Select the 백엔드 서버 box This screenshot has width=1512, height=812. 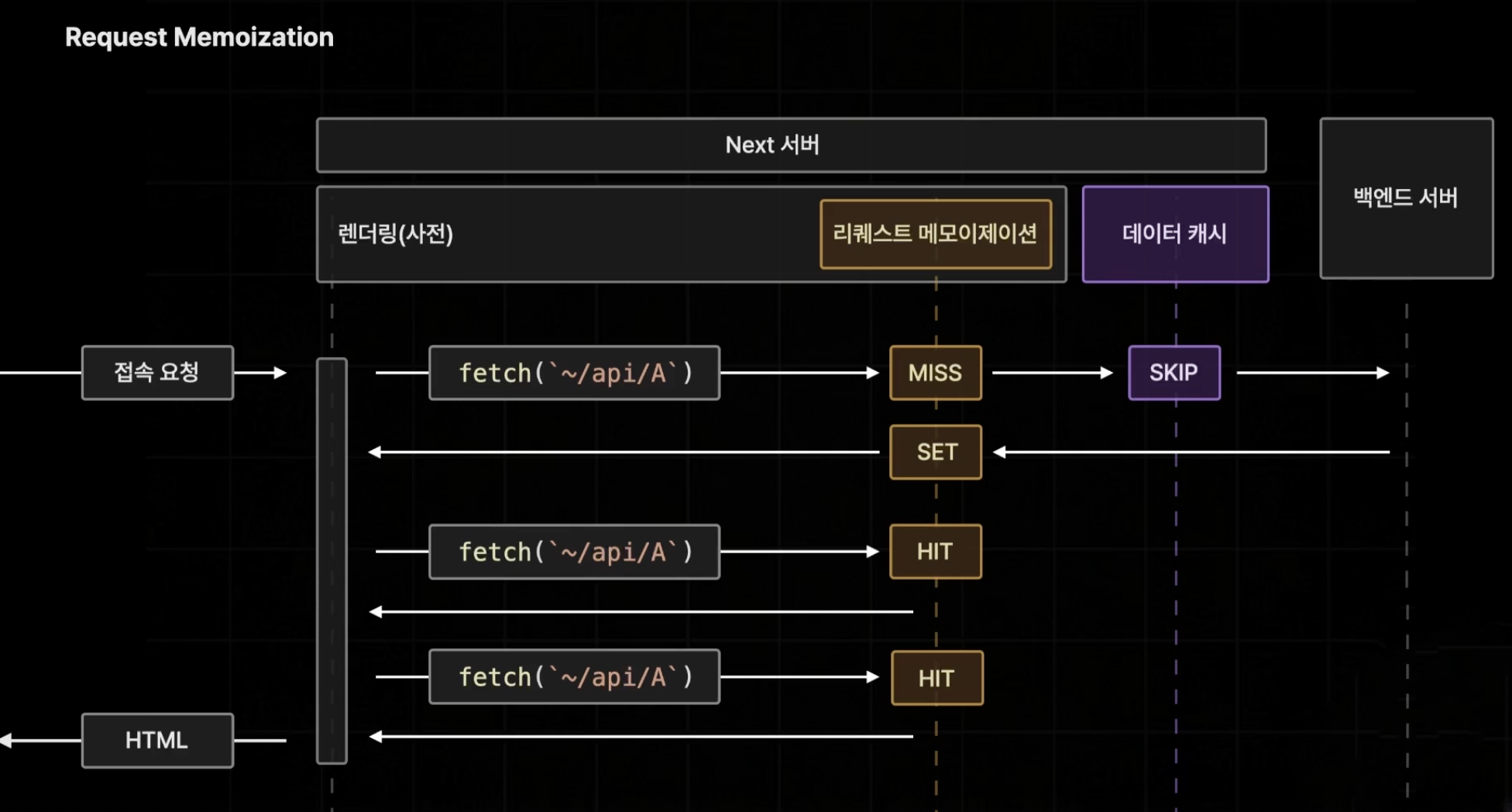1406,198
